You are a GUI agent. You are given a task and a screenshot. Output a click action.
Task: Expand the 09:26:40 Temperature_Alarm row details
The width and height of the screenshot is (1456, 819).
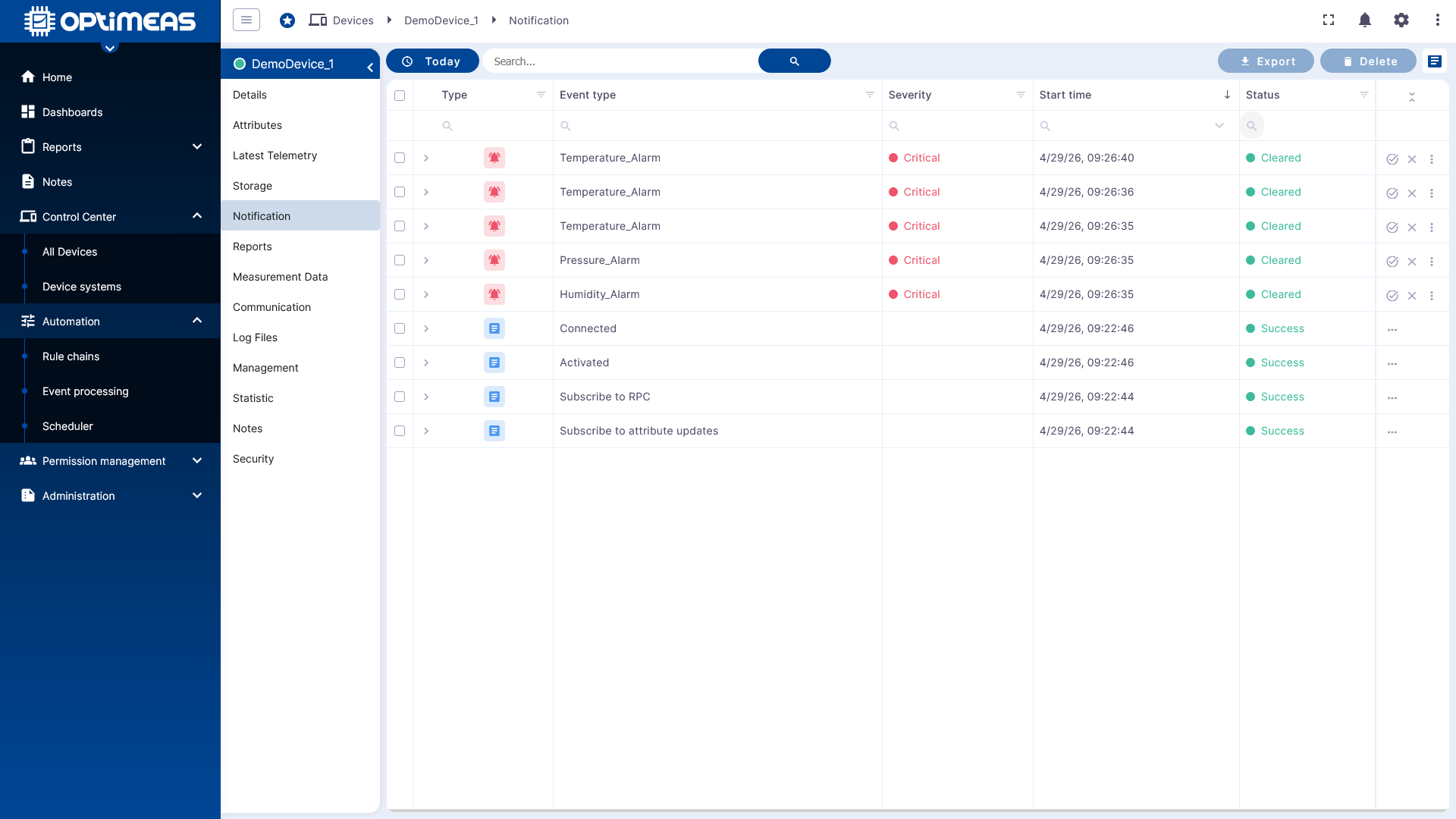[x=426, y=158]
